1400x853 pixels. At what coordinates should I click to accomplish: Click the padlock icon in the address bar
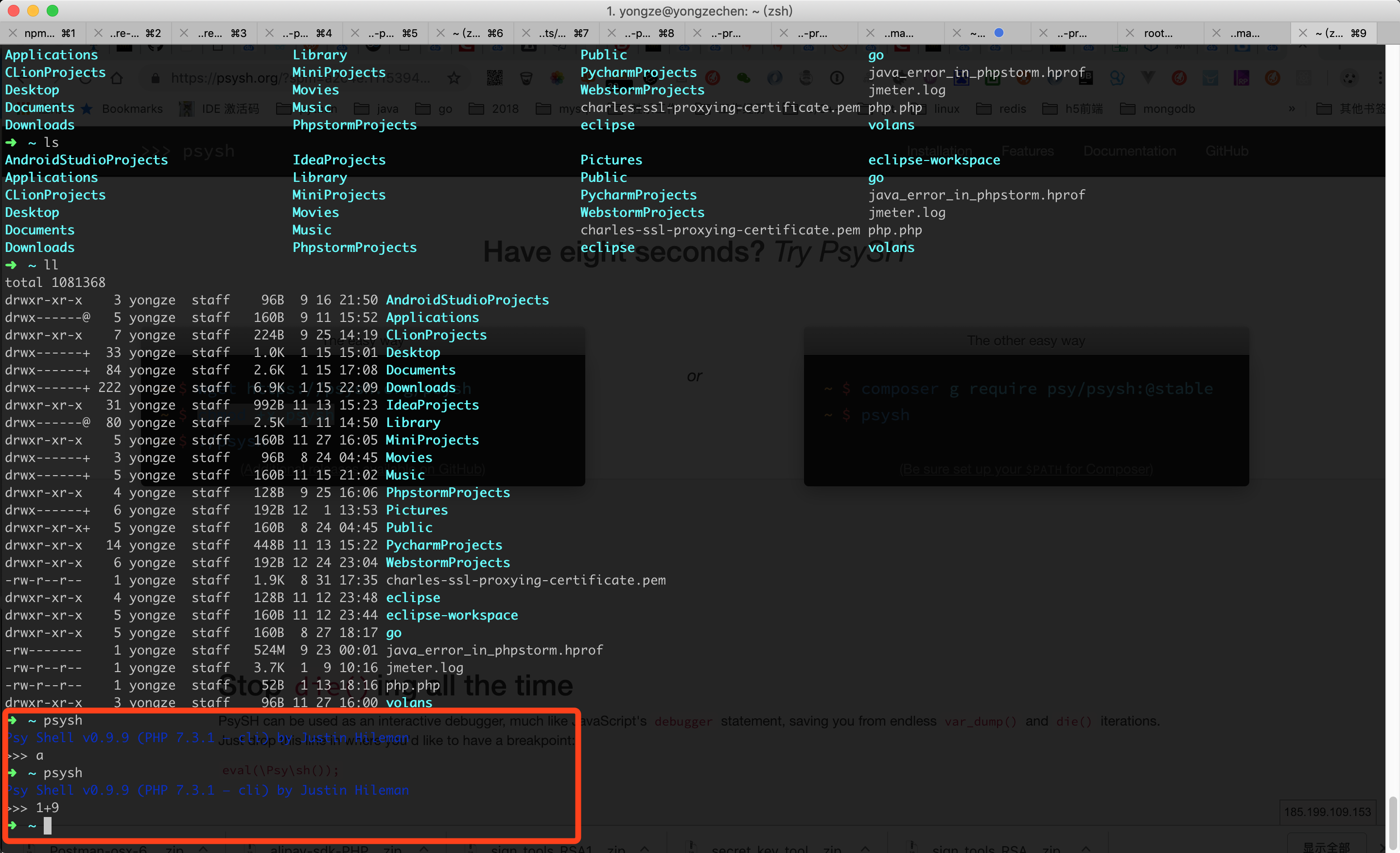[155, 78]
